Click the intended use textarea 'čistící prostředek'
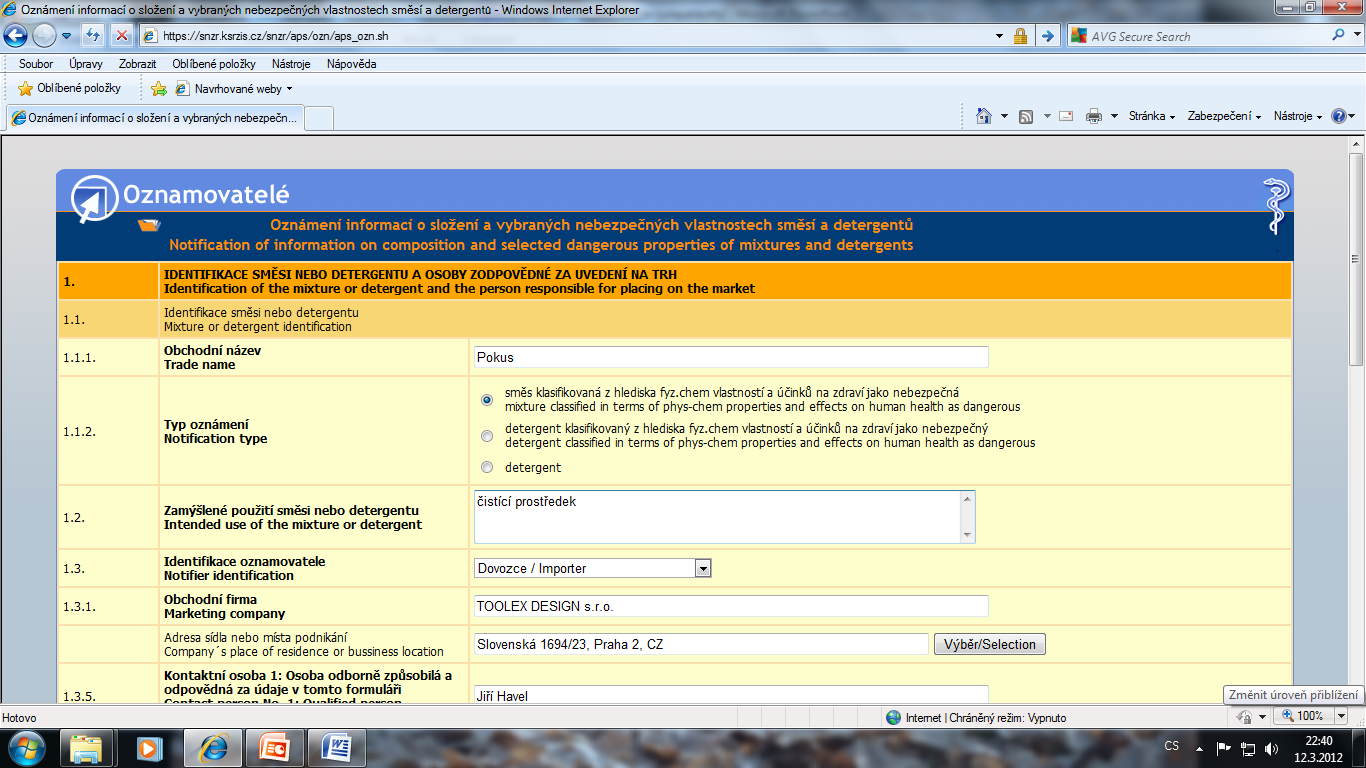This screenshot has height=768, width=1366. point(724,517)
